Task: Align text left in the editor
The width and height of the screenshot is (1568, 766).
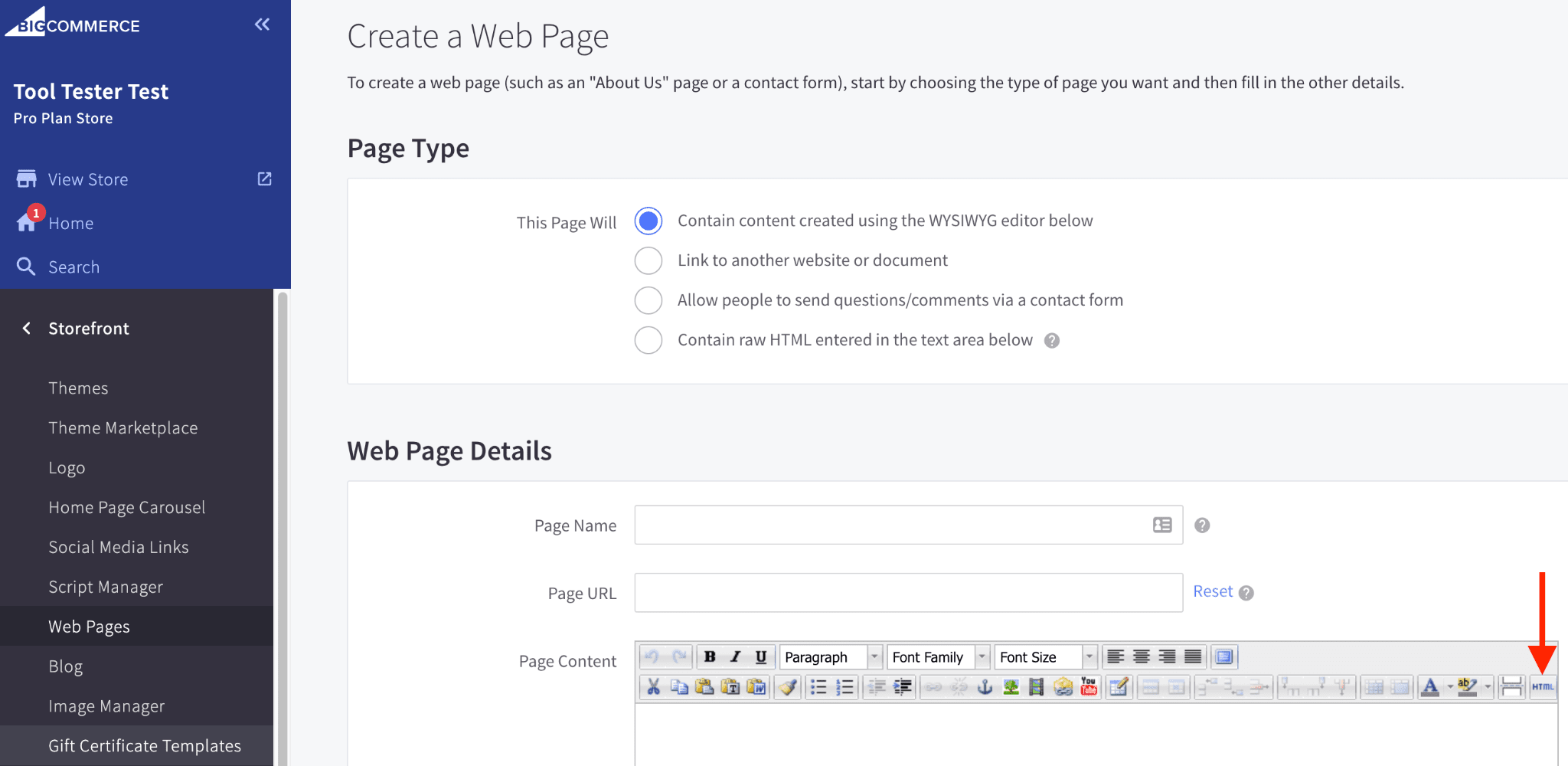Action: [x=1116, y=656]
